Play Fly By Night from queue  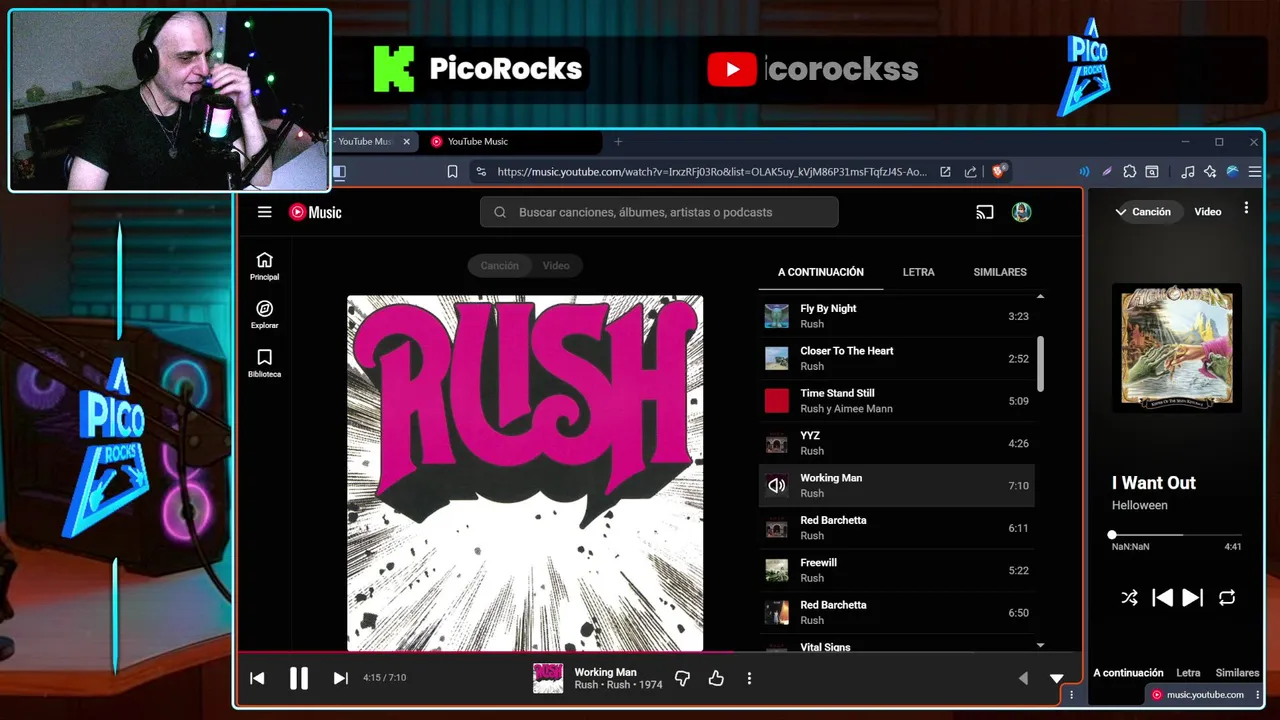[896, 316]
